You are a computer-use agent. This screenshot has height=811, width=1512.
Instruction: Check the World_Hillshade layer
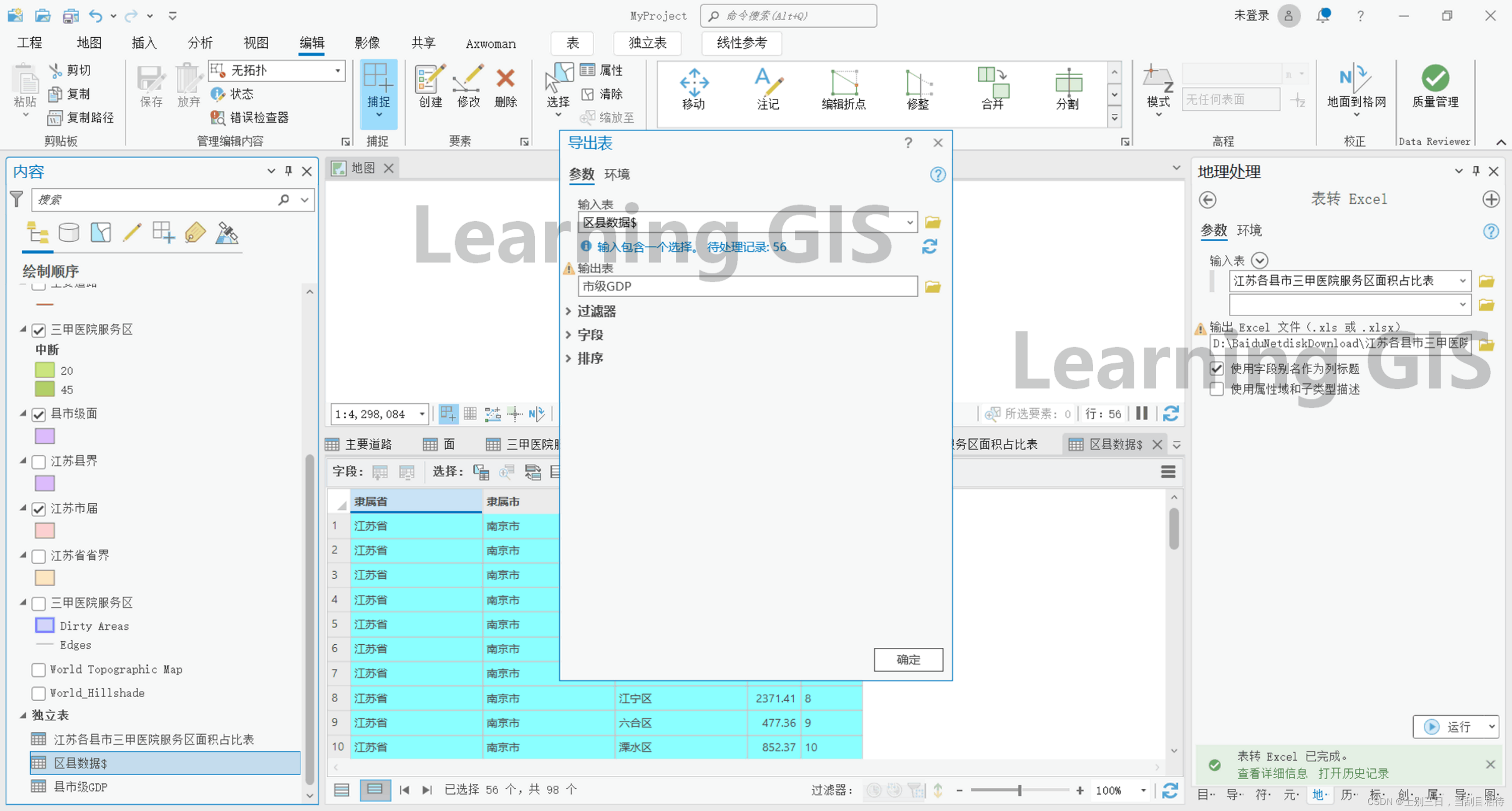pos(39,694)
